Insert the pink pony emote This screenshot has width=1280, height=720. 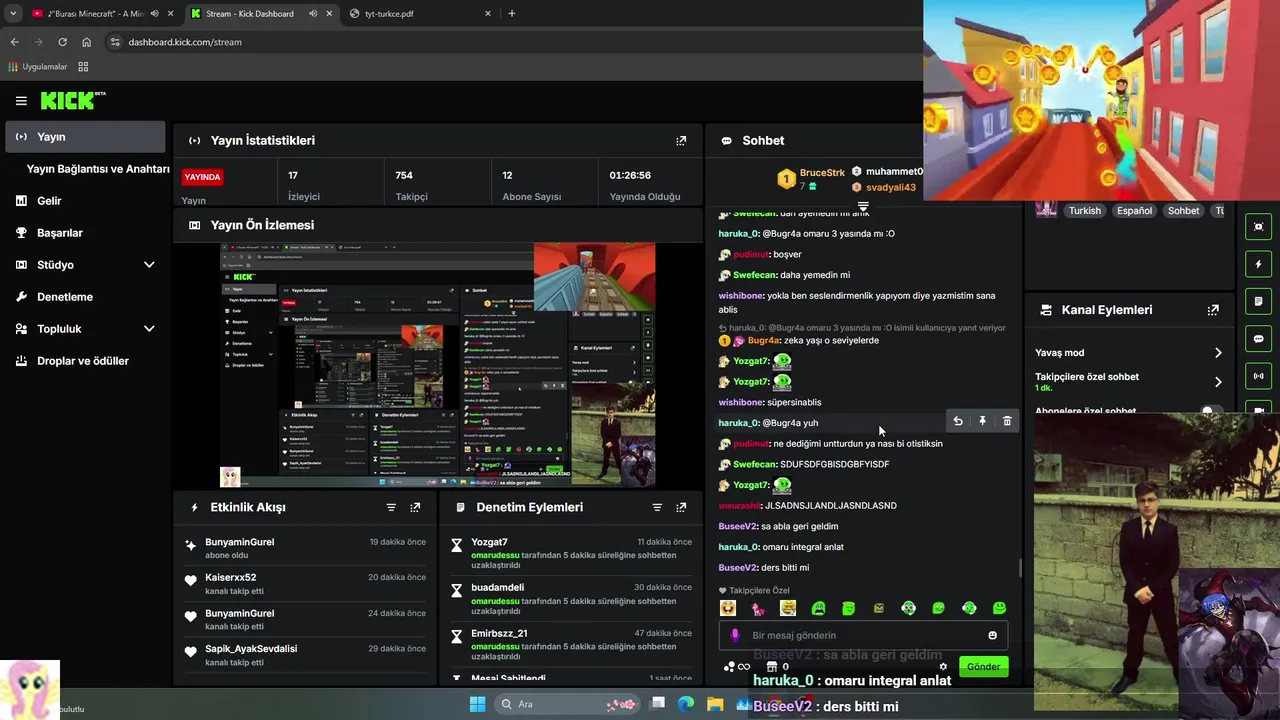click(x=758, y=608)
